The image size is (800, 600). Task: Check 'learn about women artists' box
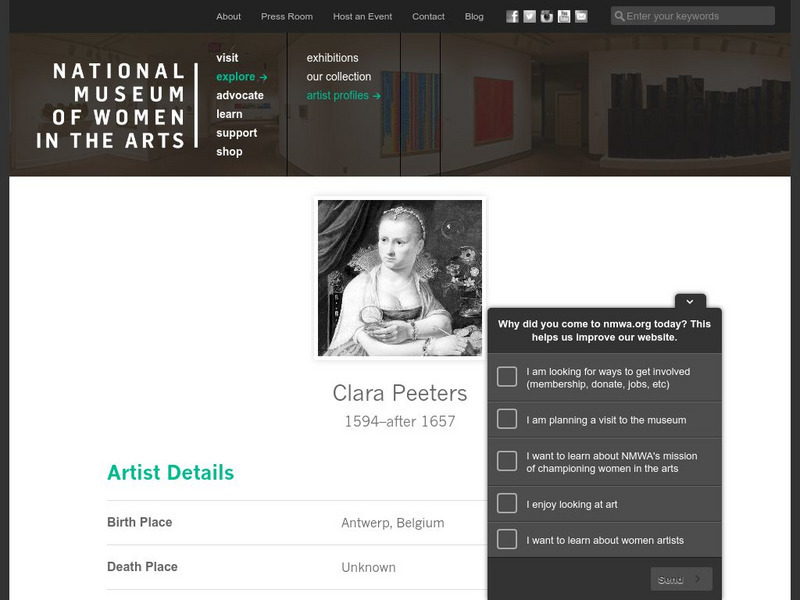point(507,539)
